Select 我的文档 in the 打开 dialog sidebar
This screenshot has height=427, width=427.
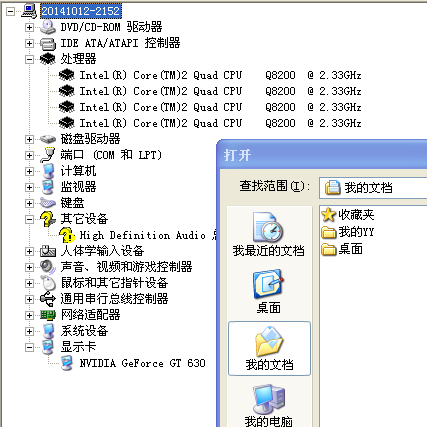[269, 348]
